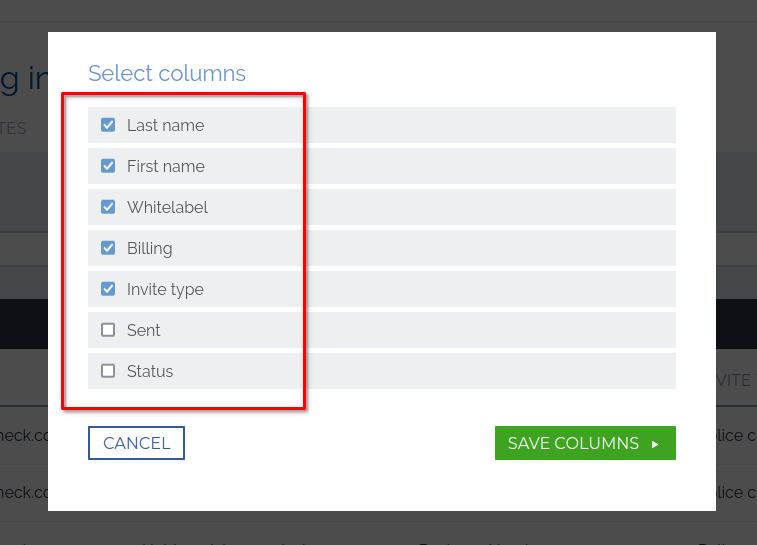
Task: Click the 'First name' label text
Action: pyautogui.click(x=165, y=166)
